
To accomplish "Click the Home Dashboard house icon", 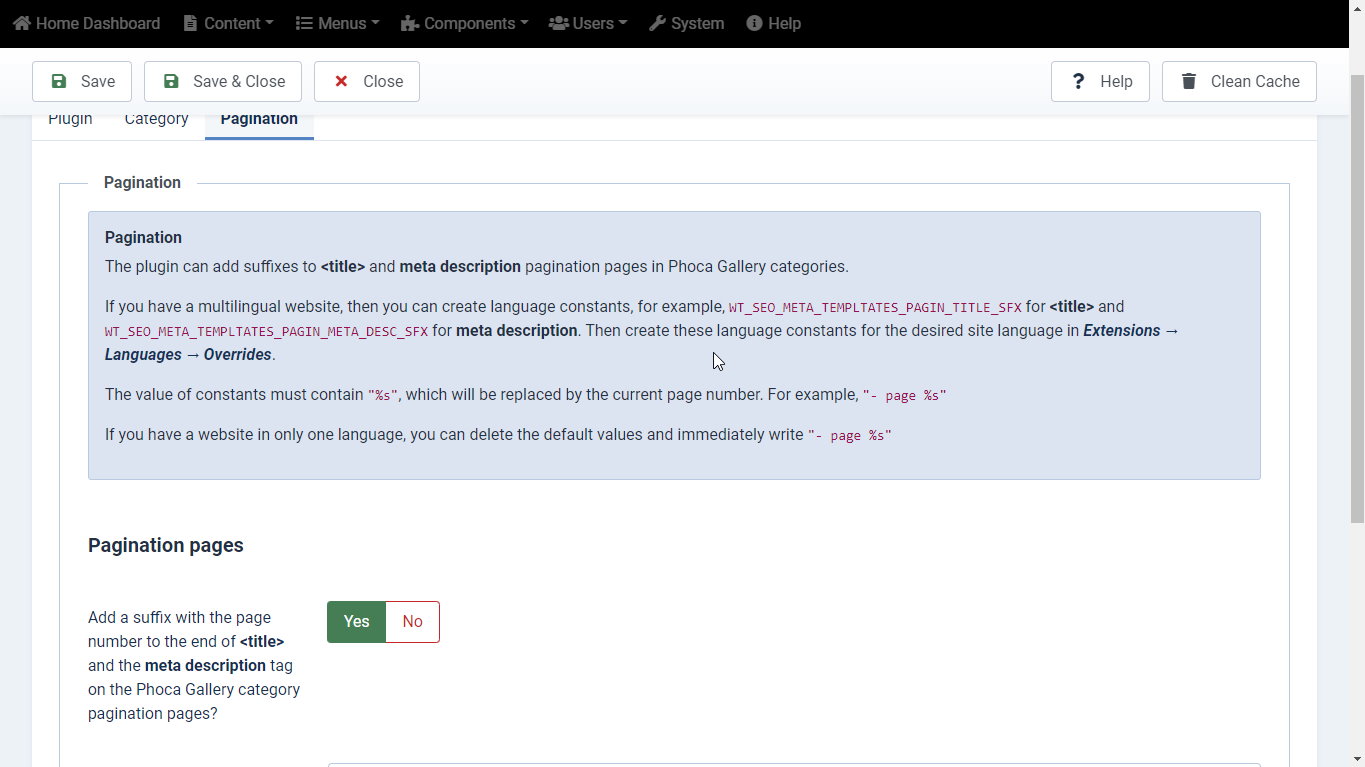I will (22, 23).
